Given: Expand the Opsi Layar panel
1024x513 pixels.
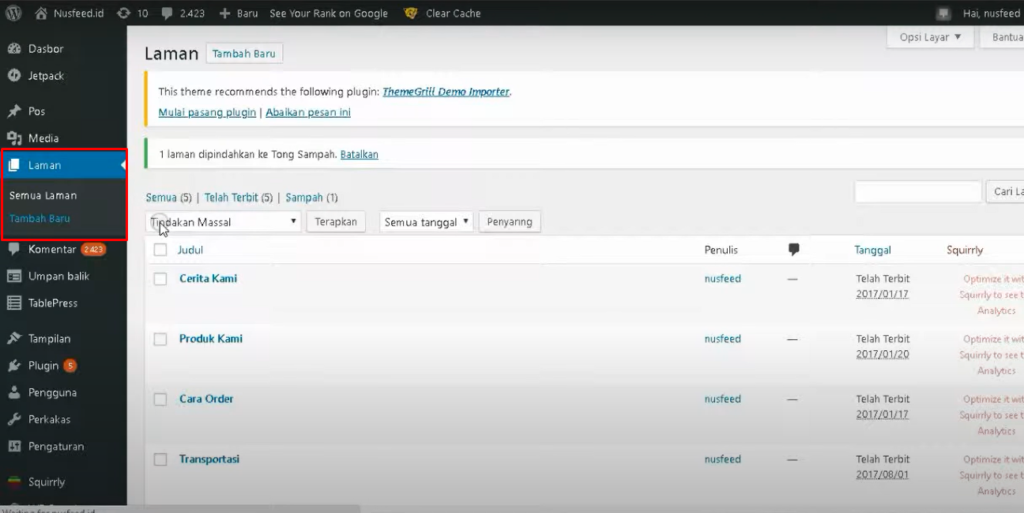Looking at the screenshot, I should [x=929, y=38].
